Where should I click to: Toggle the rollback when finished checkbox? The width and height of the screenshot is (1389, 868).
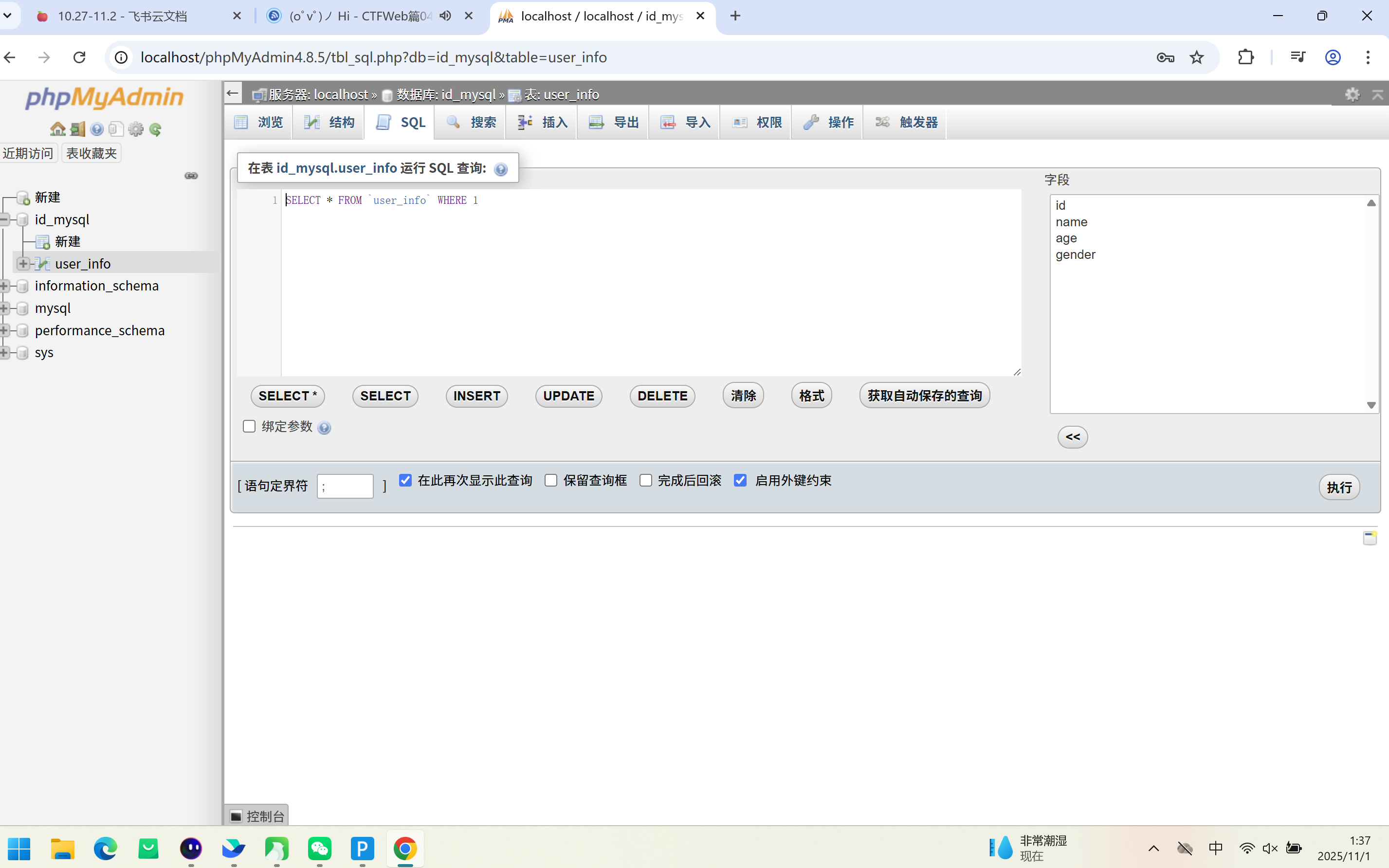coord(645,481)
